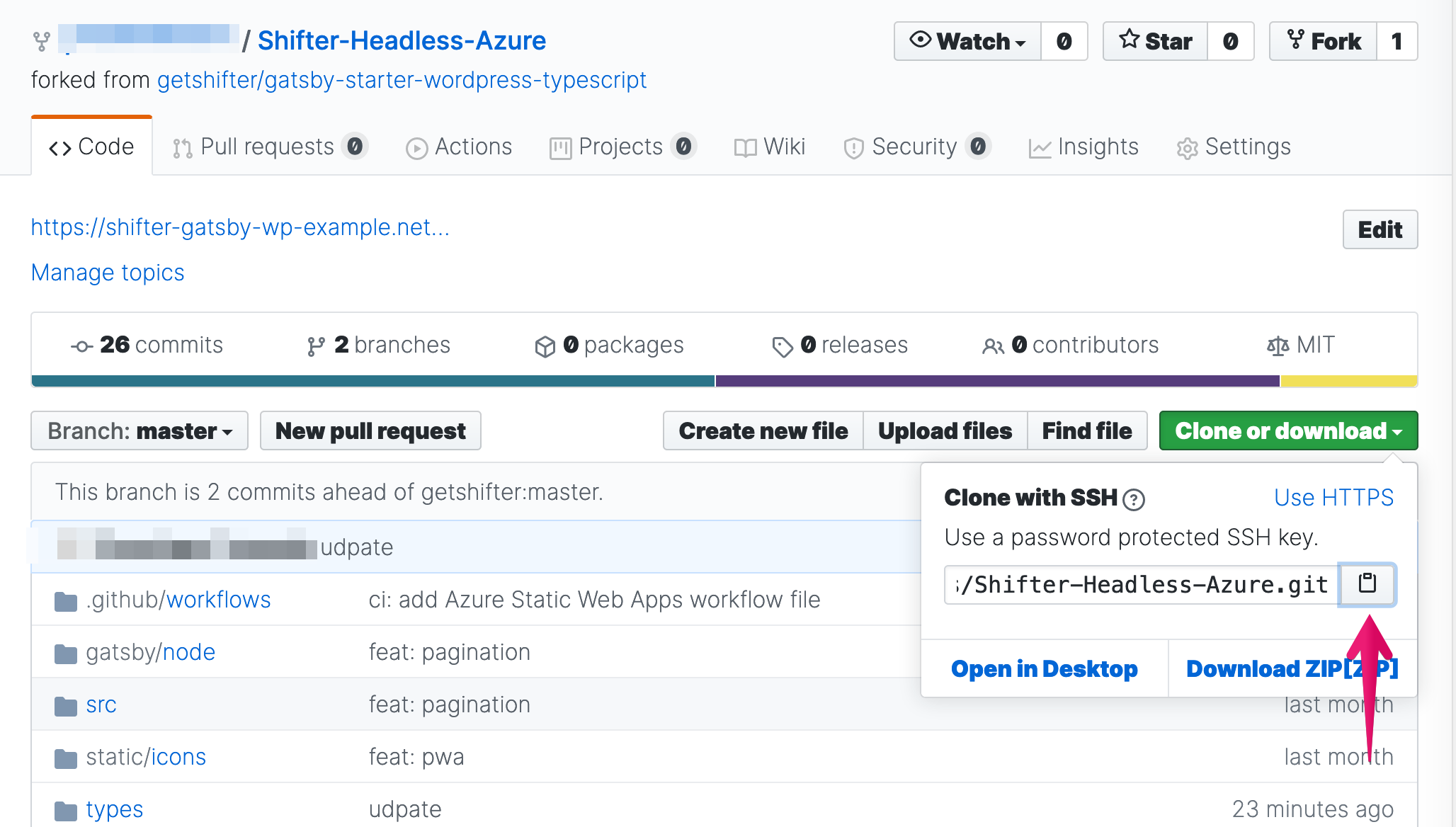
Task: Open the Insights tab
Action: pos(1084,147)
